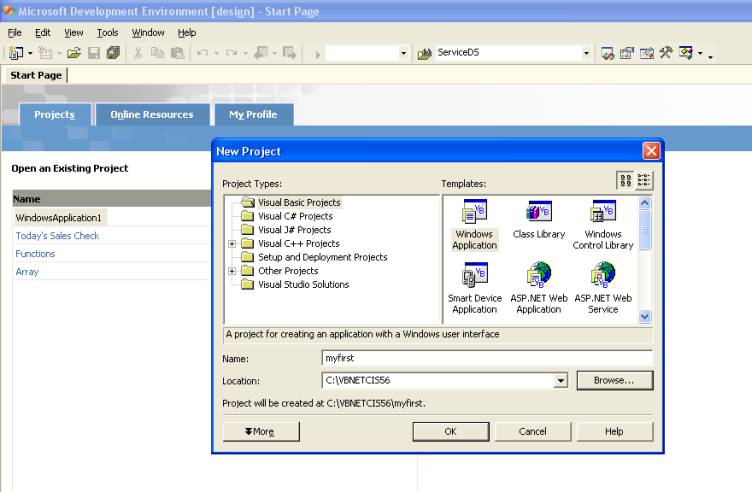Select the ASP.NET Web Service template
Viewport: 752px width, 492px height.
point(603,288)
